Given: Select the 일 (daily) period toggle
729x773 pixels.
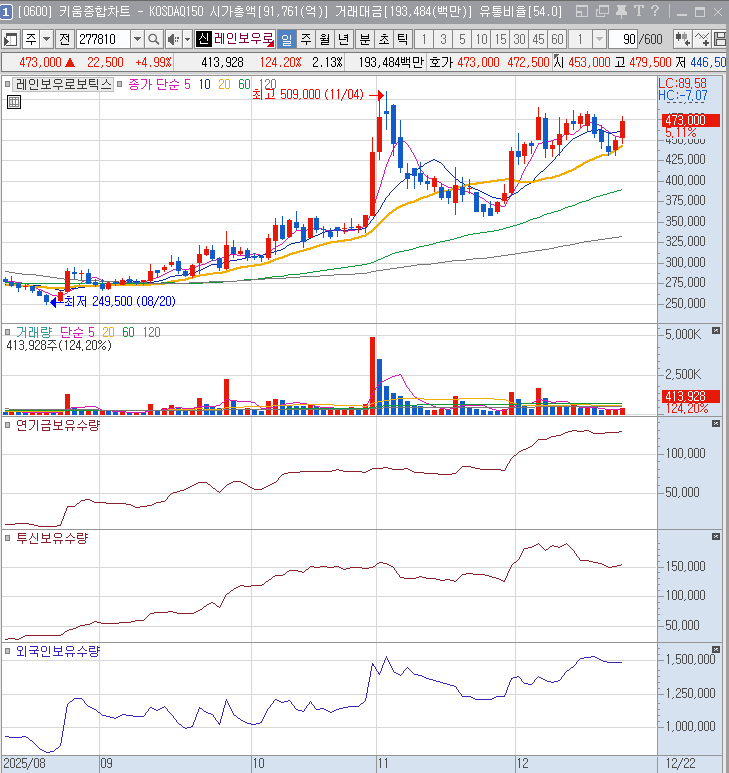Looking at the screenshot, I should coord(286,39).
